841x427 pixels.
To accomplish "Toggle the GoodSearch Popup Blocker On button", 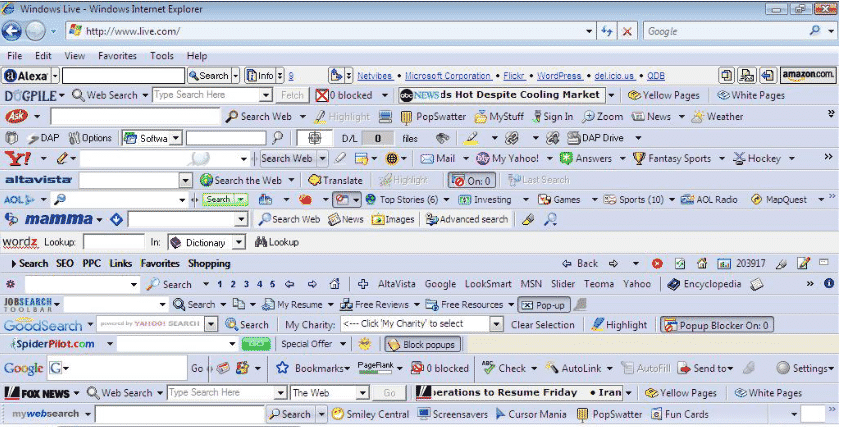I will (716, 325).
